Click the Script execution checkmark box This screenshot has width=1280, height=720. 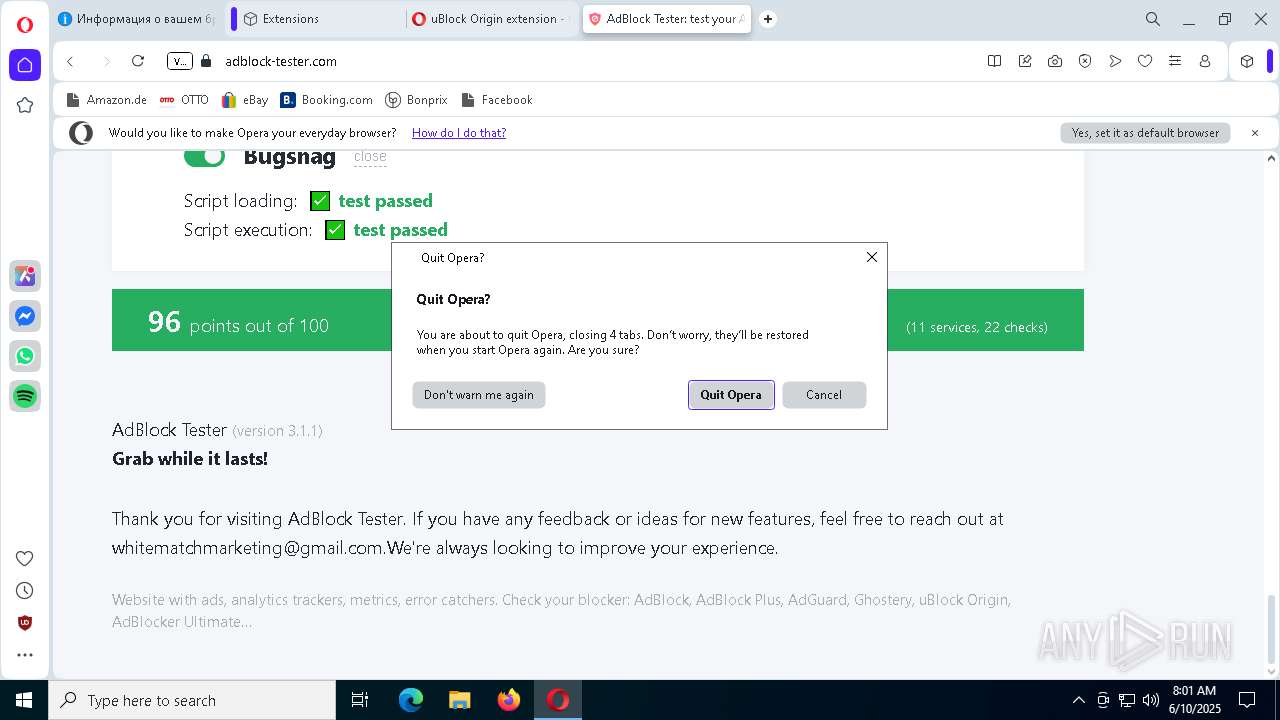[335, 230]
